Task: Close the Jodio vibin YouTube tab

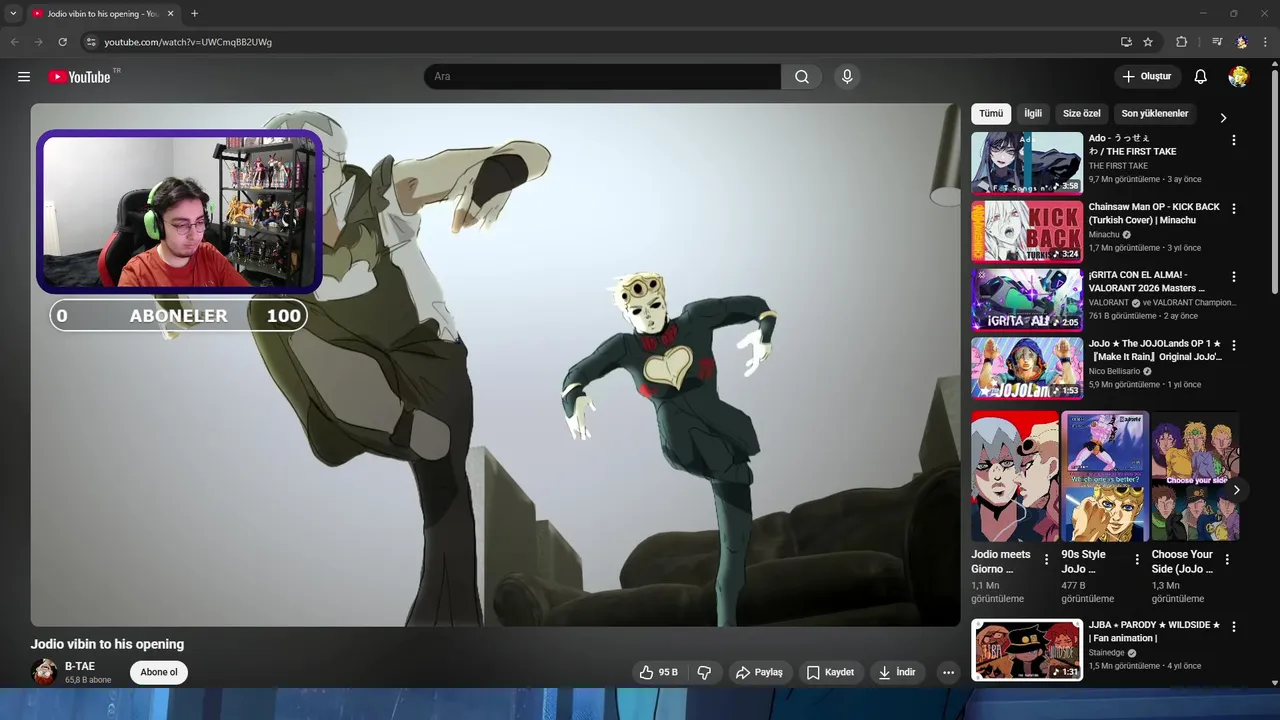Action: 170,14
